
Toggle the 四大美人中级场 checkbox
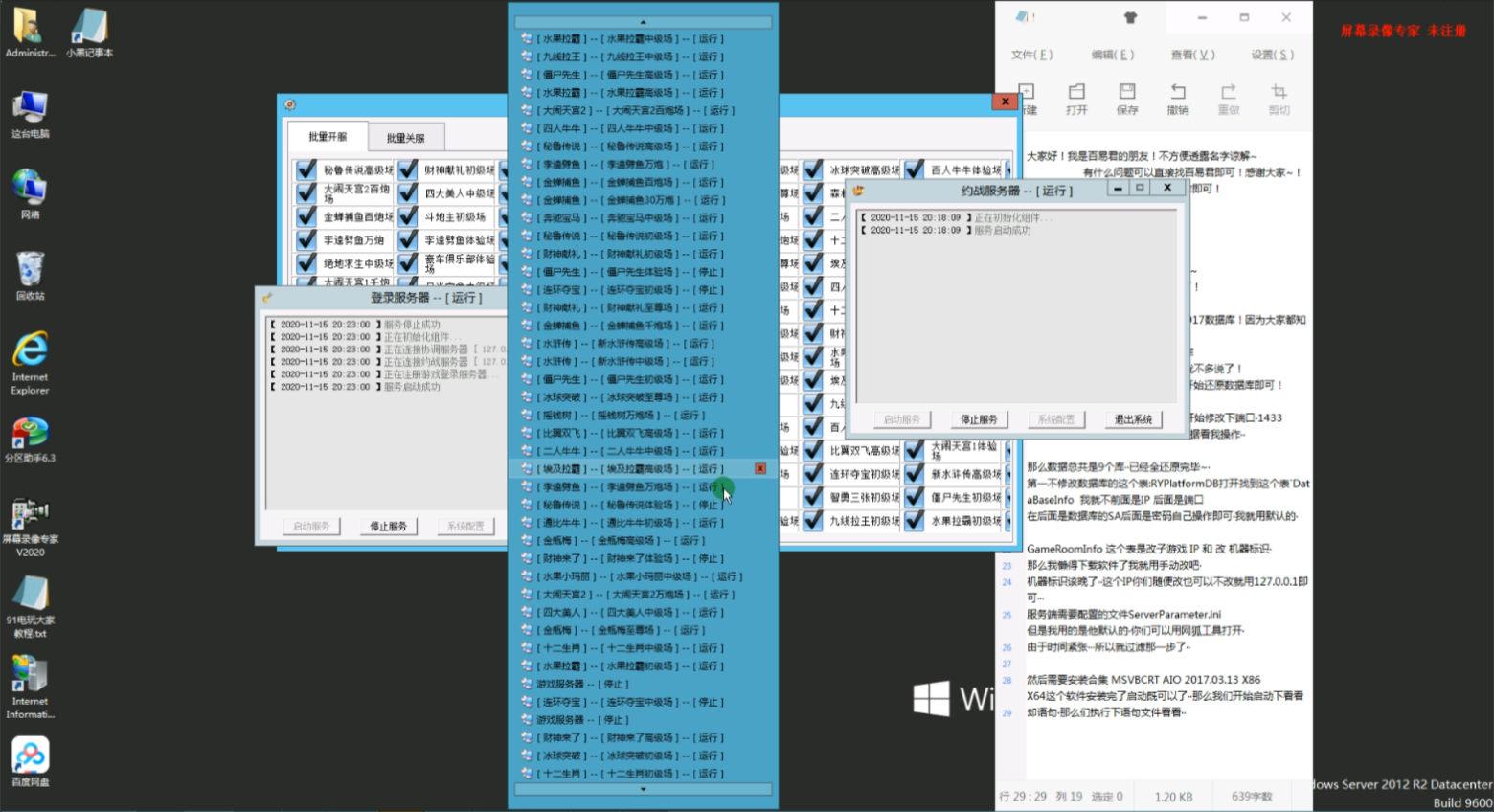click(x=408, y=193)
